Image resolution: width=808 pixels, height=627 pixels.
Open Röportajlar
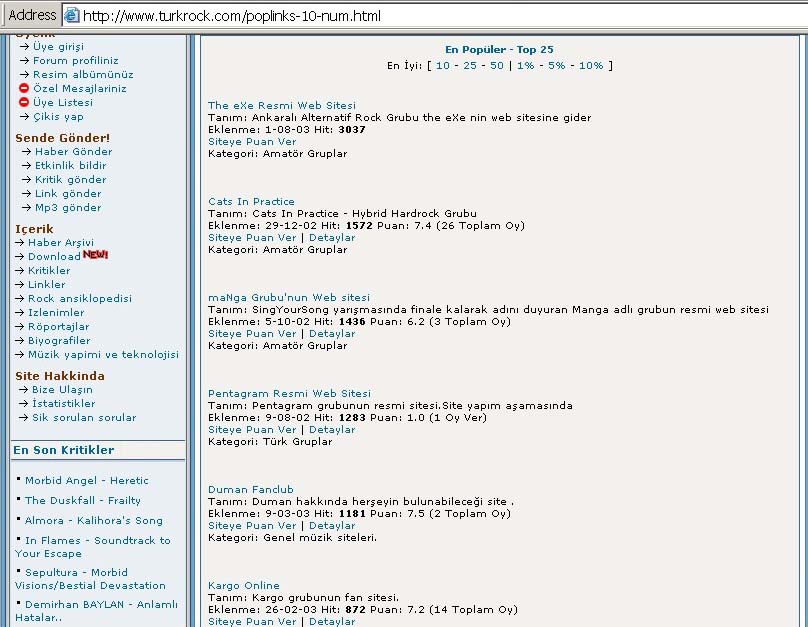(59, 326)
